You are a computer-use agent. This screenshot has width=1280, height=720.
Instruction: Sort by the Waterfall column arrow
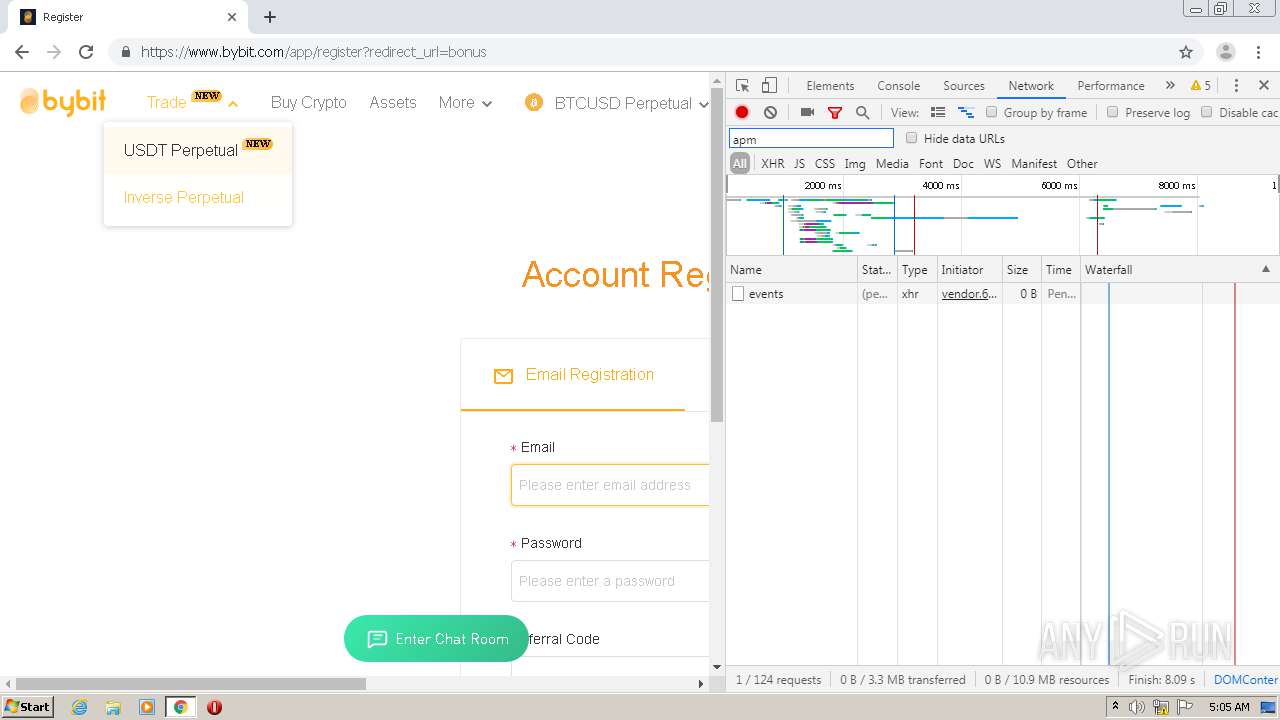pos(1266,269)
